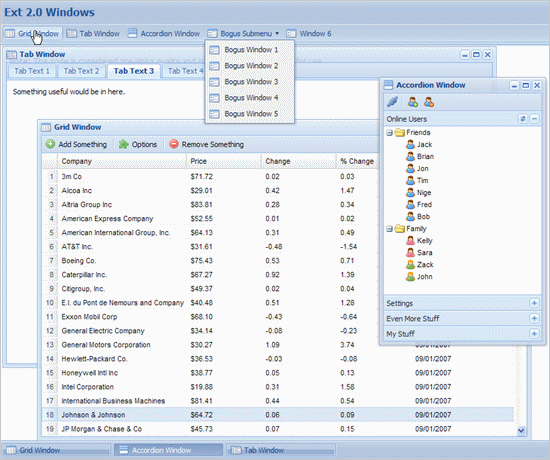This screenshot has width=550, height=460.
Task: Switch to Tab Text 3
Action: click(x=134, y=71)
